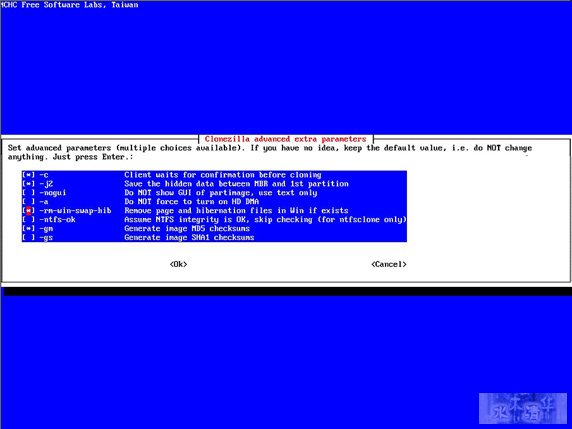Click the Cancel button

(389, 264)
